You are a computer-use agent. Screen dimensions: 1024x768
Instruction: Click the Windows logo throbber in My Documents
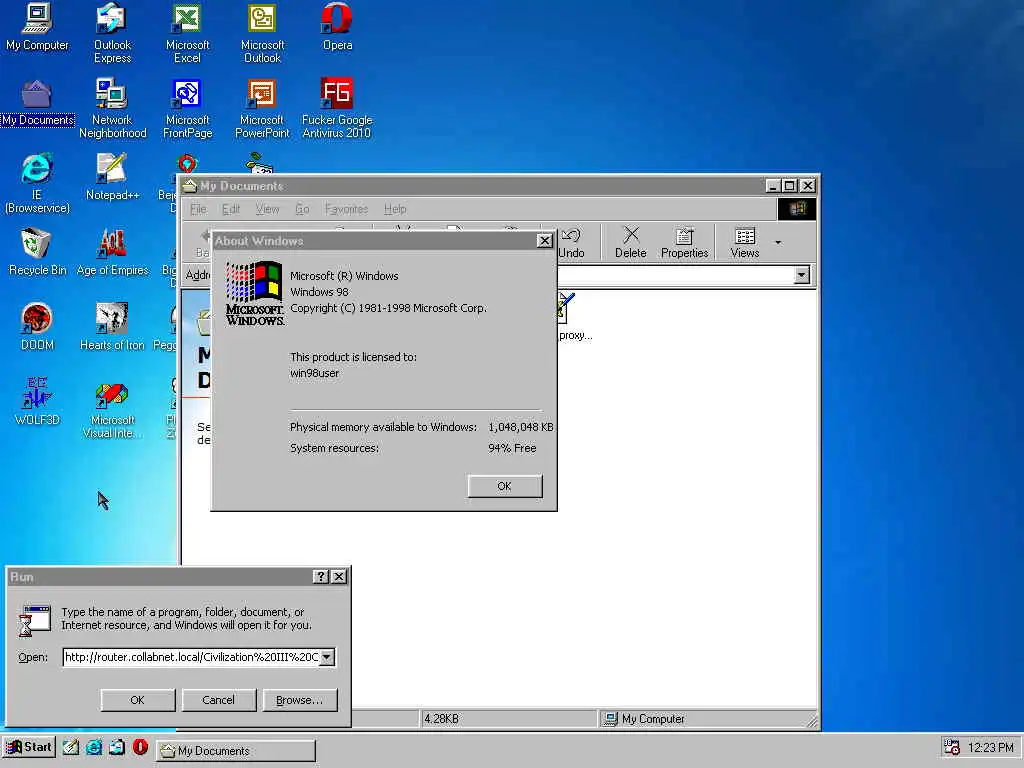(797, 209)
